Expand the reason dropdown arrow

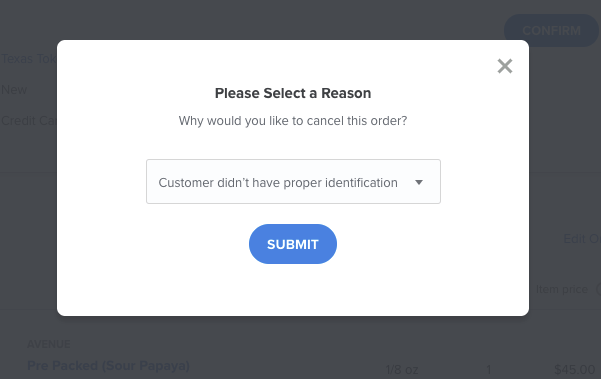click(x=419, y=182)
